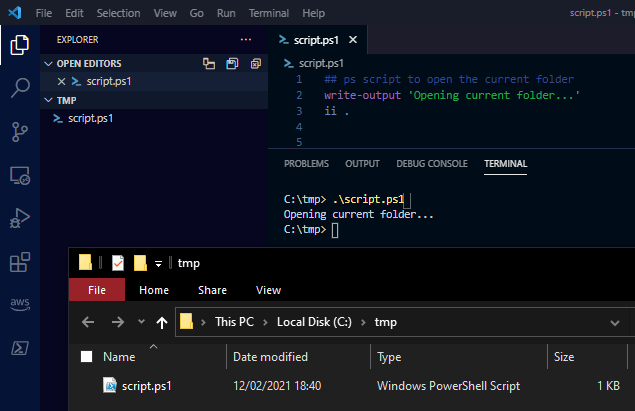Image resolution: width=635 pixels, height=411 pixels.
Task: Open Home ribbon tab in File Explorer
Action: (x=153, y=290)
